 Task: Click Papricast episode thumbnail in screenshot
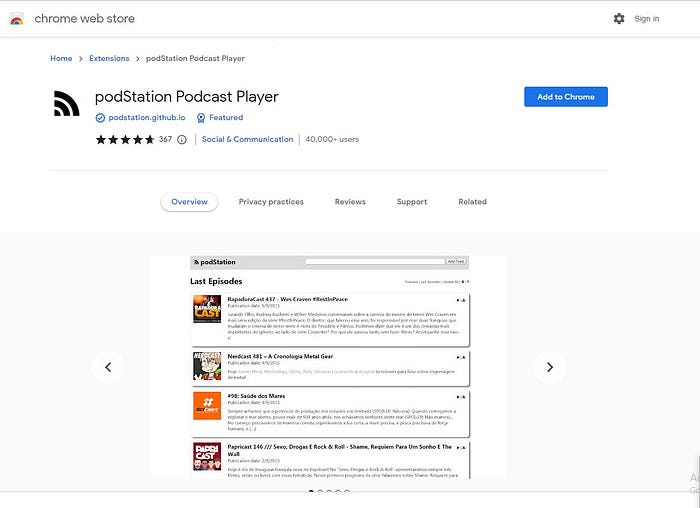(x=207, y=456)
